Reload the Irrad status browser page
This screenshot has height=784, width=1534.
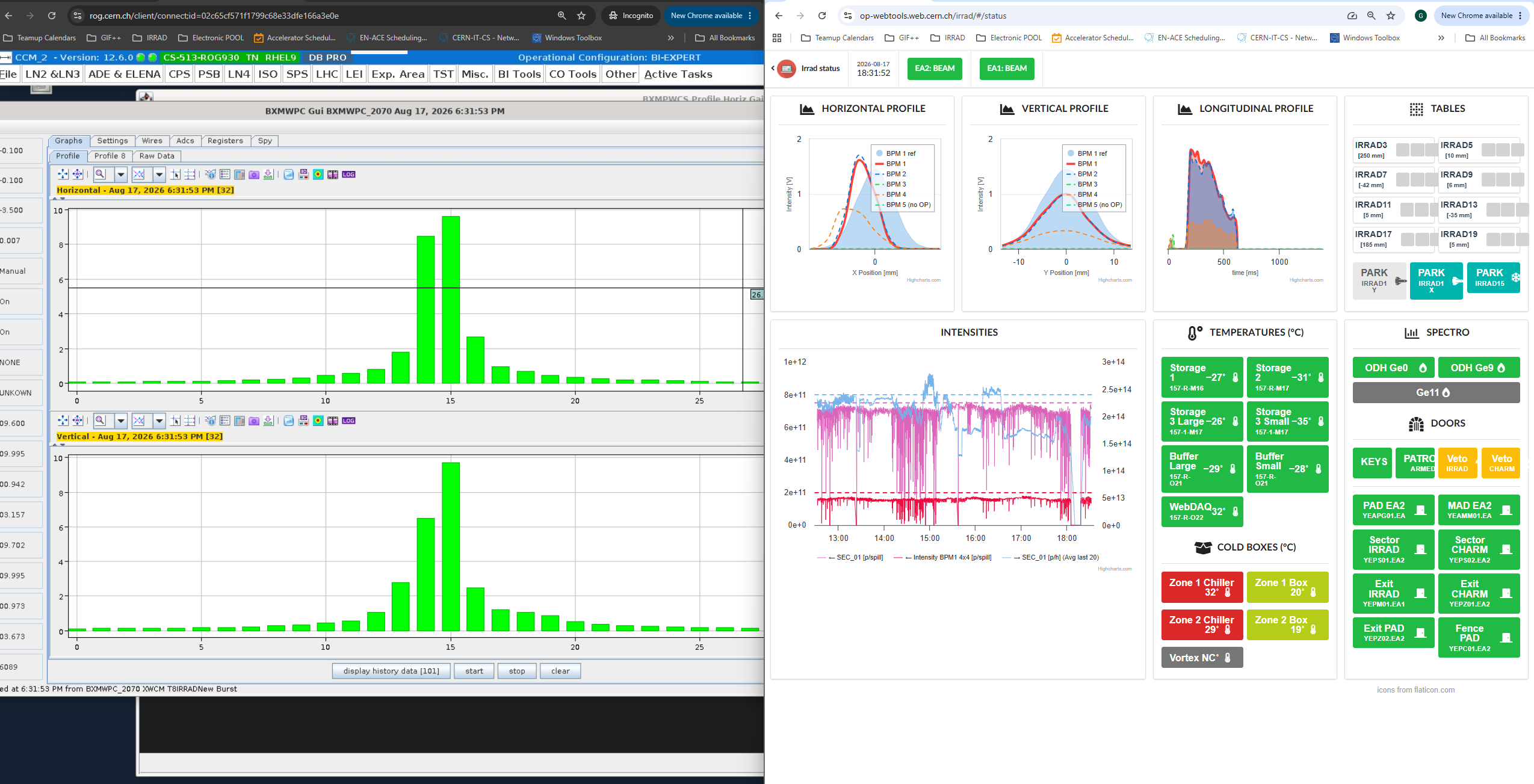click(822, 16)
